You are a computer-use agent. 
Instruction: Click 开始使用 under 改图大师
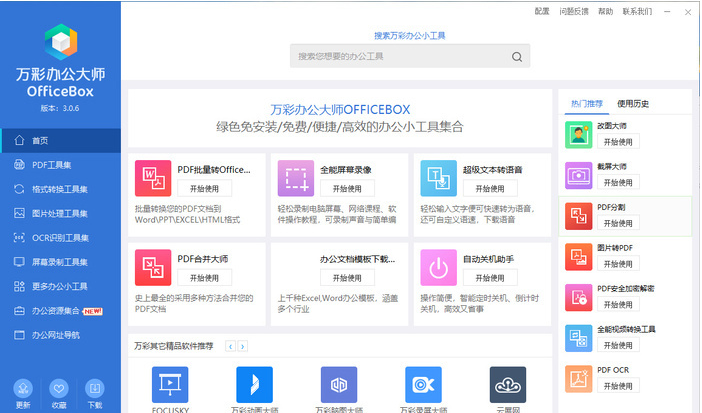[x=618, y=142]
